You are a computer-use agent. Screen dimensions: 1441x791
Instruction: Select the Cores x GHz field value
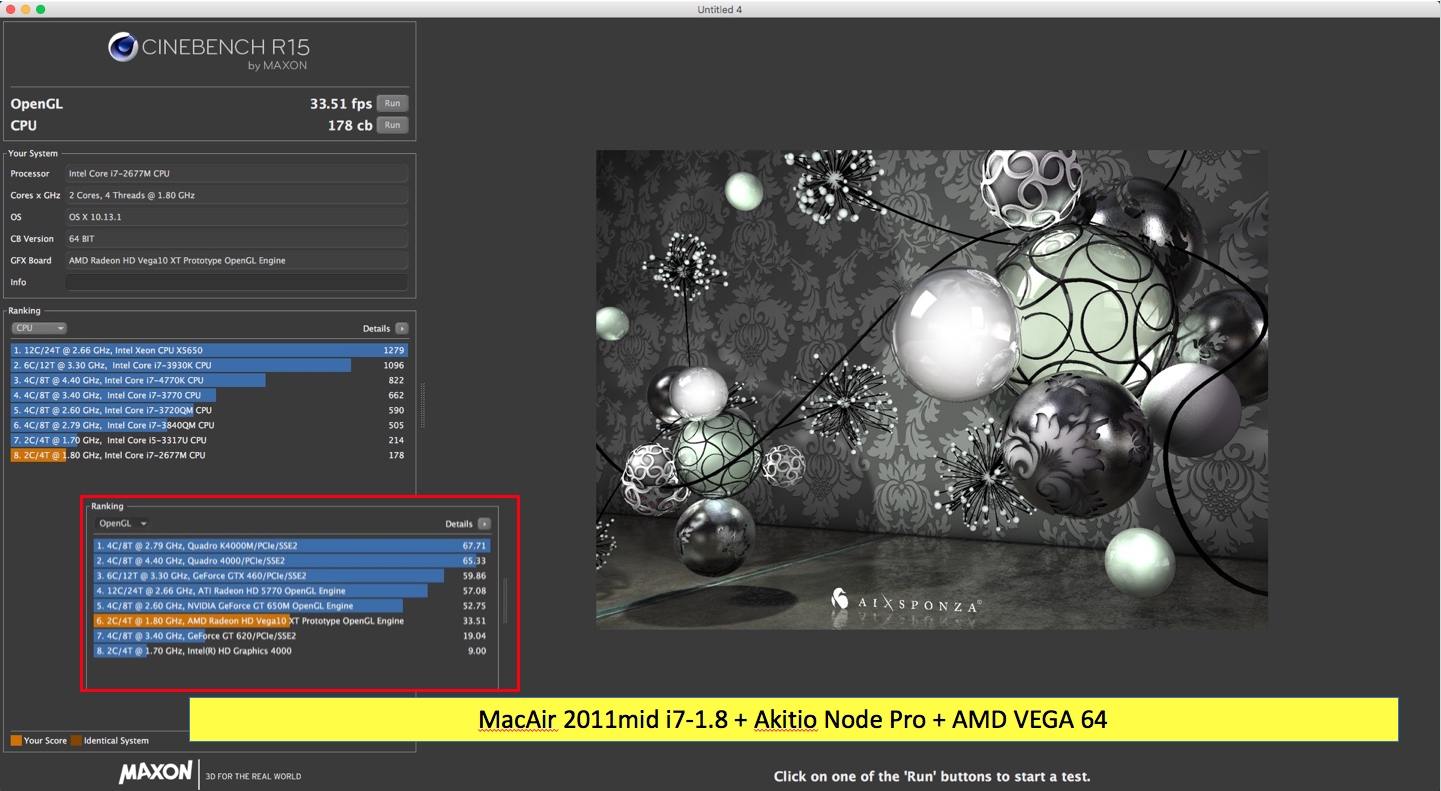236,195
